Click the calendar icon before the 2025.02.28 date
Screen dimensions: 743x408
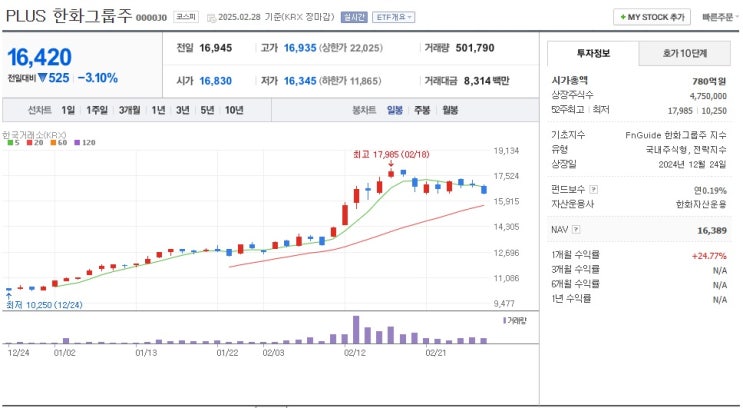point(211,18)
